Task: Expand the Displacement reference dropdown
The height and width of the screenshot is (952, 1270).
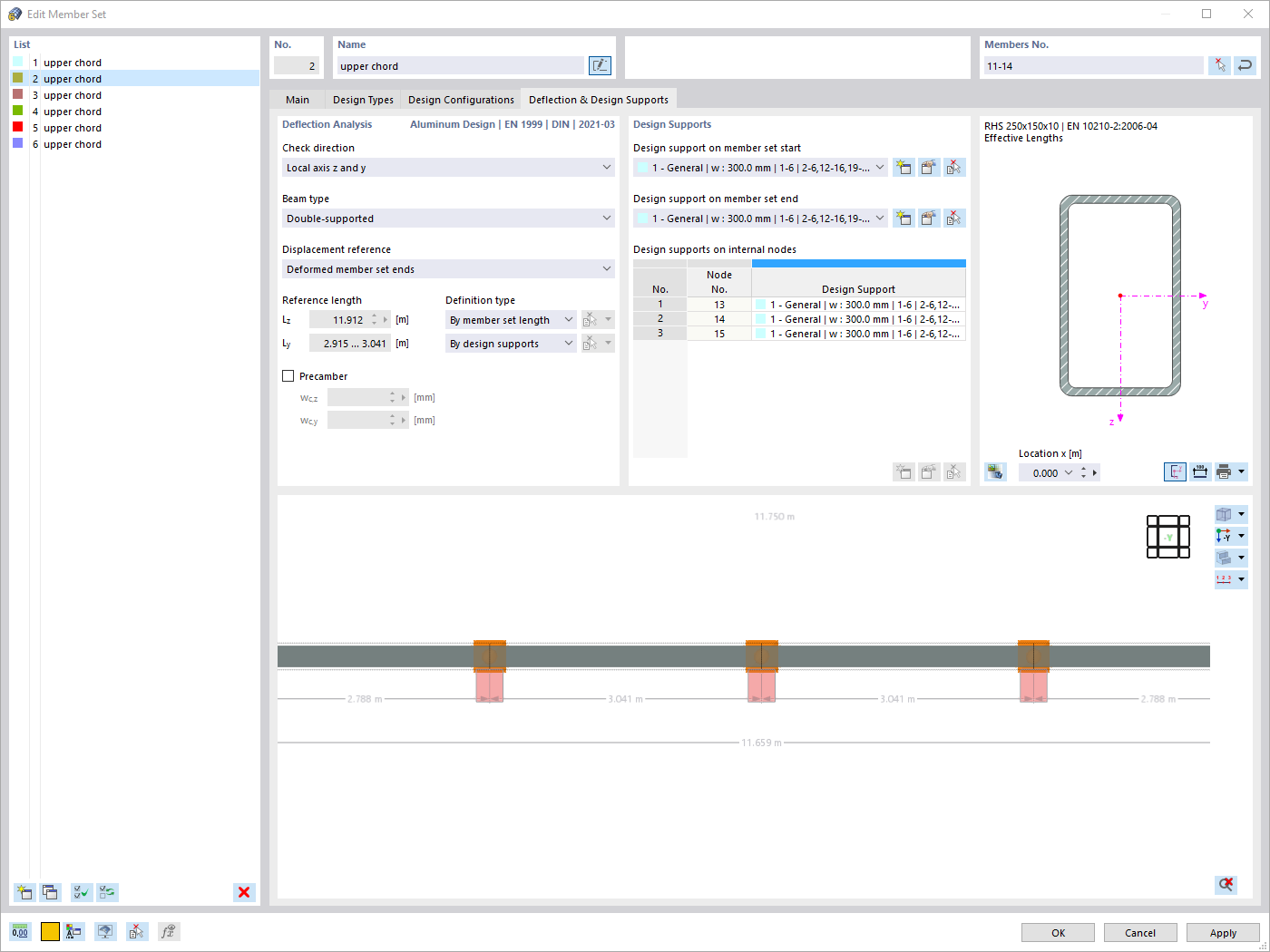Action: pyautogui.click(x=606, y=269)
